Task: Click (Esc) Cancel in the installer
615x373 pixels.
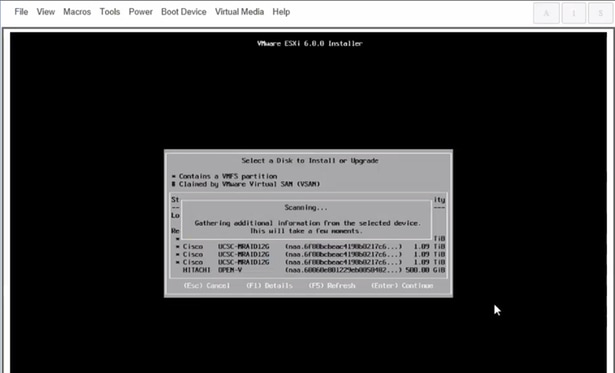Action: [x=207, y=286]
